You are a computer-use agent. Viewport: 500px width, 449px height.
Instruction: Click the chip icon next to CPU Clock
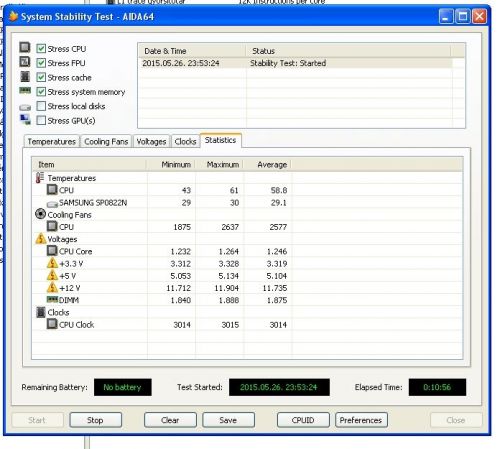coord(52,324)
